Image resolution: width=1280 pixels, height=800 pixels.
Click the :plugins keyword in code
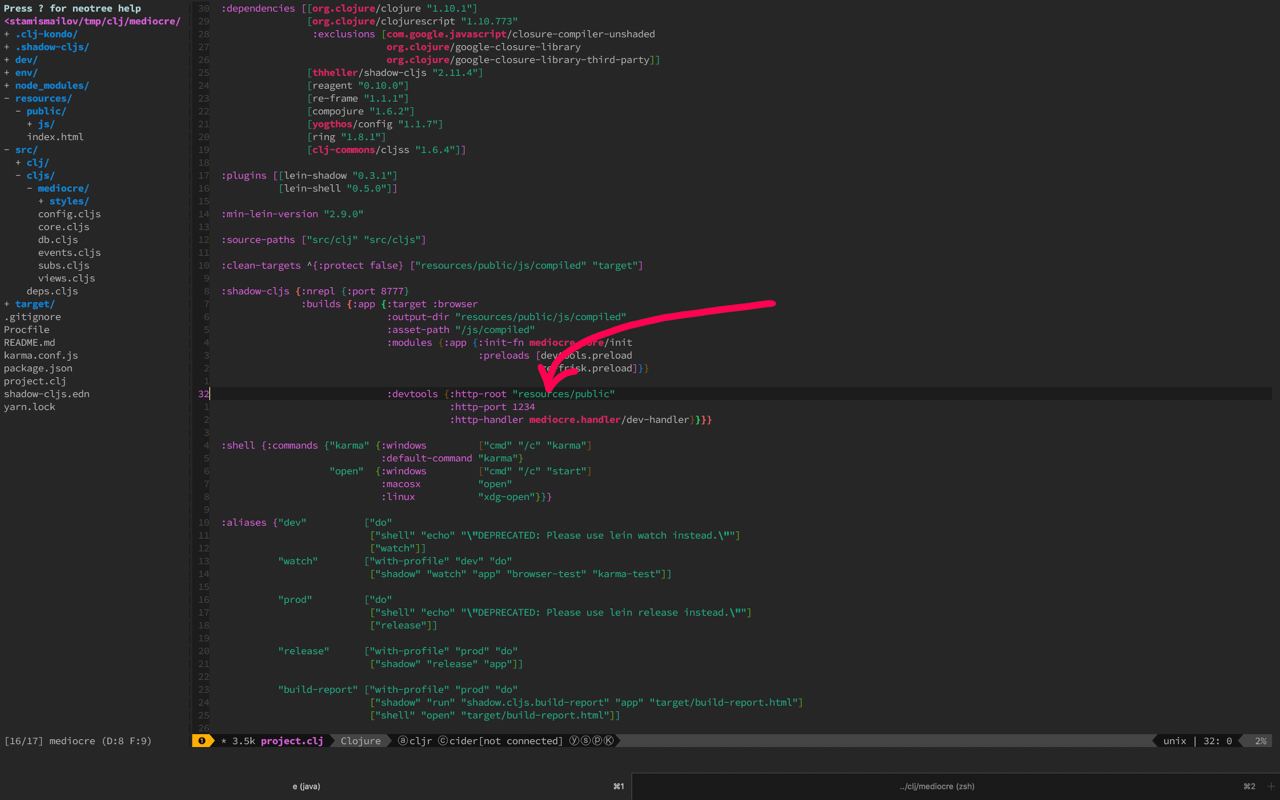244,176
